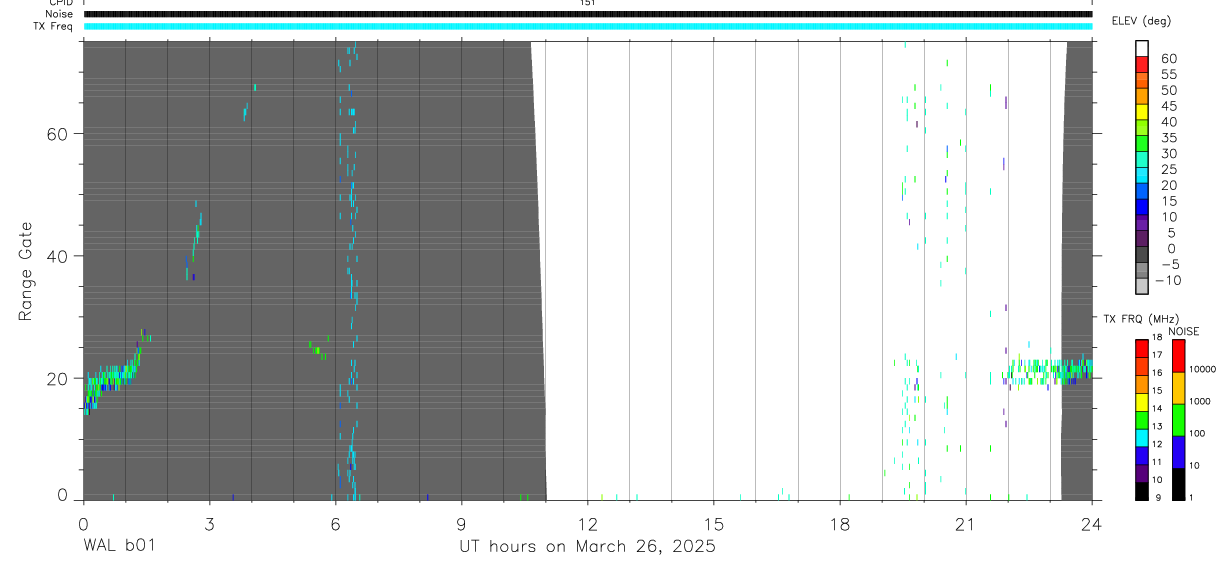Click the '1000' value in the NOISE legend
The width and height of the screenshot is (1228, 567).
[x=1200, y=401]
